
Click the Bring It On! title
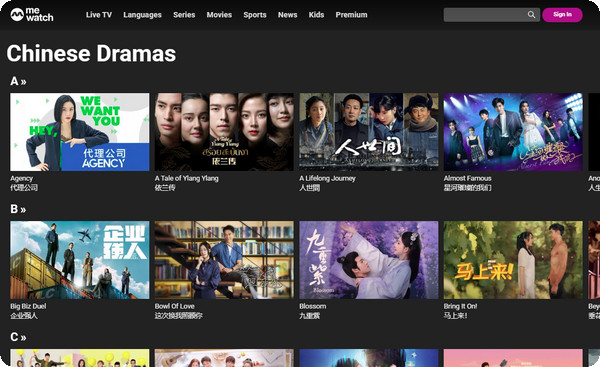pyautogui.click(x=460, y=306)
